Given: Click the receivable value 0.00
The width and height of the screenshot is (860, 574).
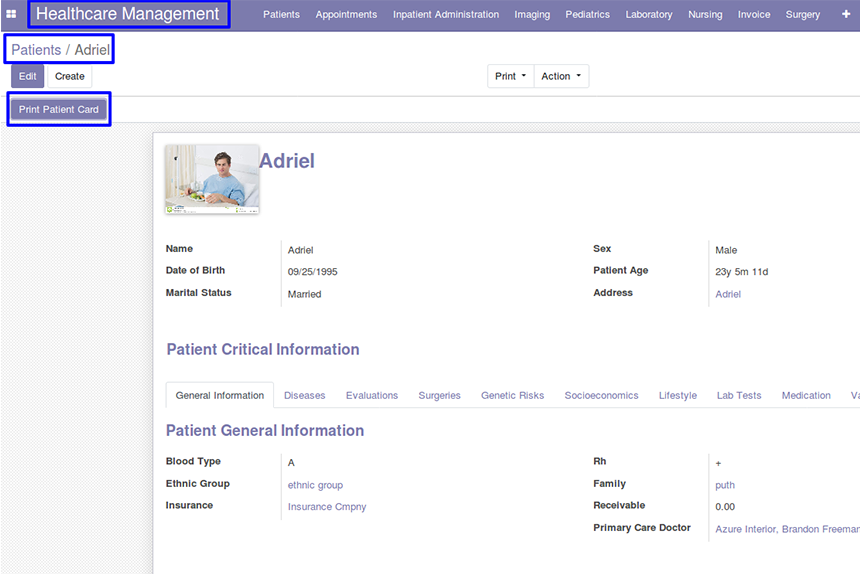Looking at the screenshot, I should tap(725, 507).
